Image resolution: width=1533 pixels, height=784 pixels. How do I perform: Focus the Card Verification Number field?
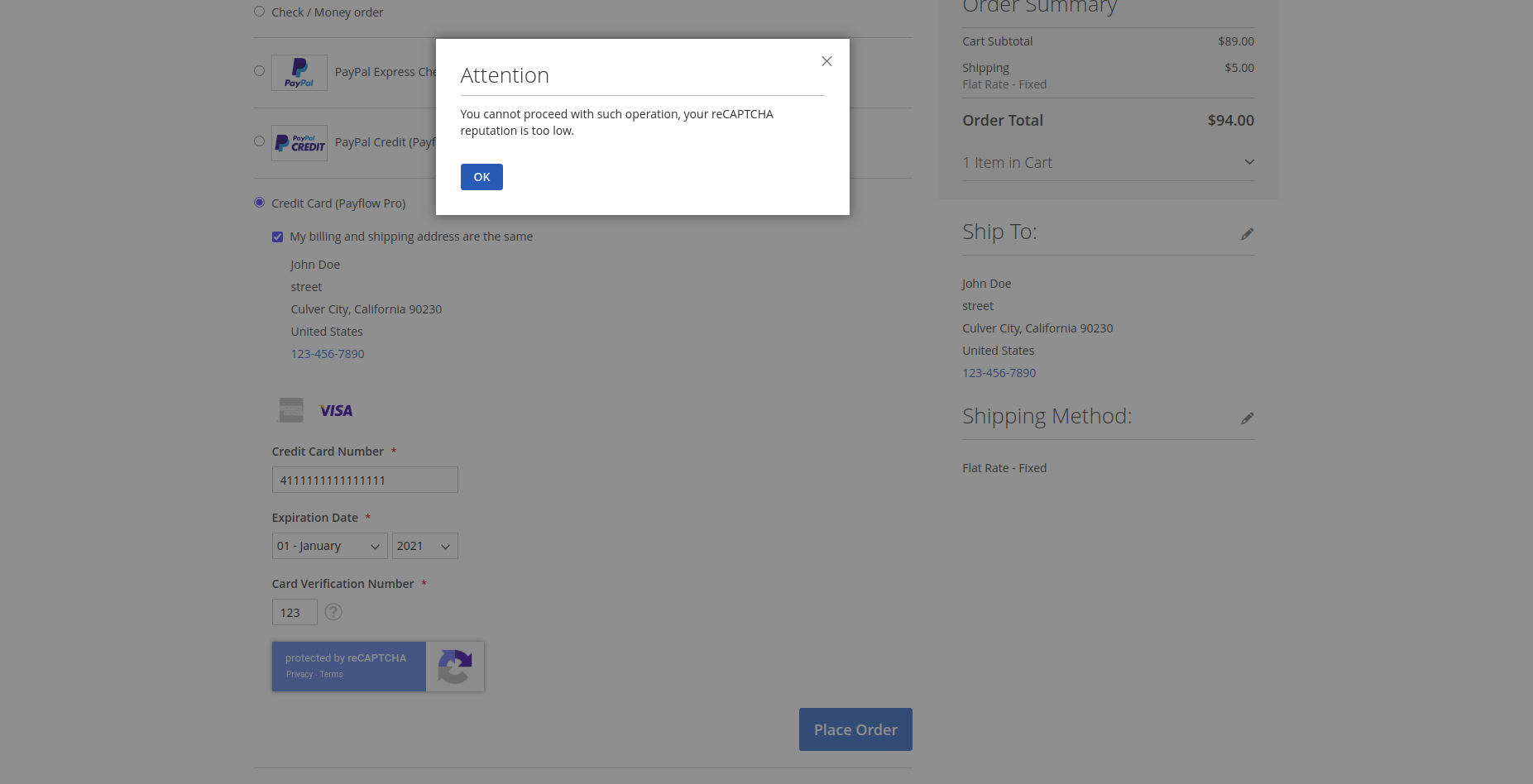[x=295, y=612]
